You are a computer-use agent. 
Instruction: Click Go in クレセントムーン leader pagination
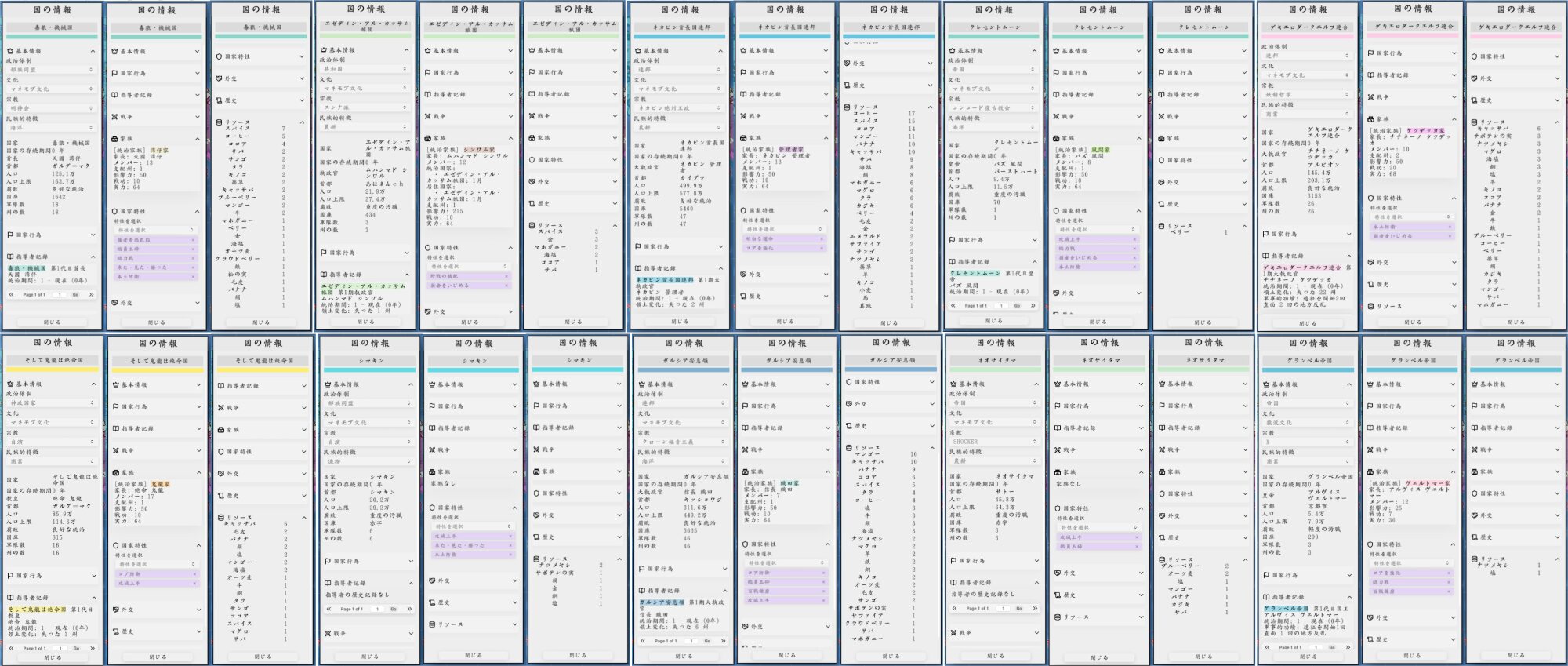(x=1017, y=306)
